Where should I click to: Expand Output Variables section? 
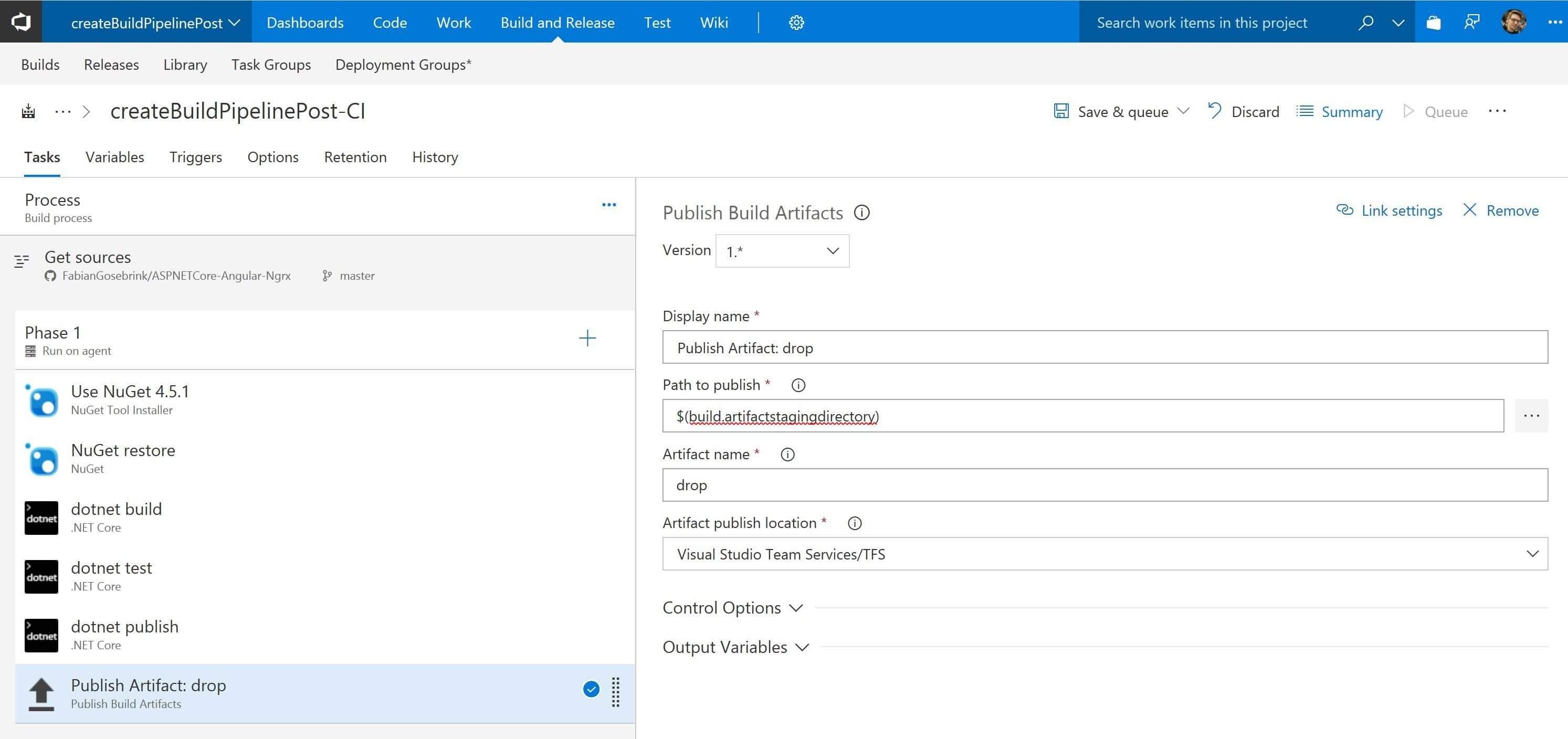coord(735,647)
